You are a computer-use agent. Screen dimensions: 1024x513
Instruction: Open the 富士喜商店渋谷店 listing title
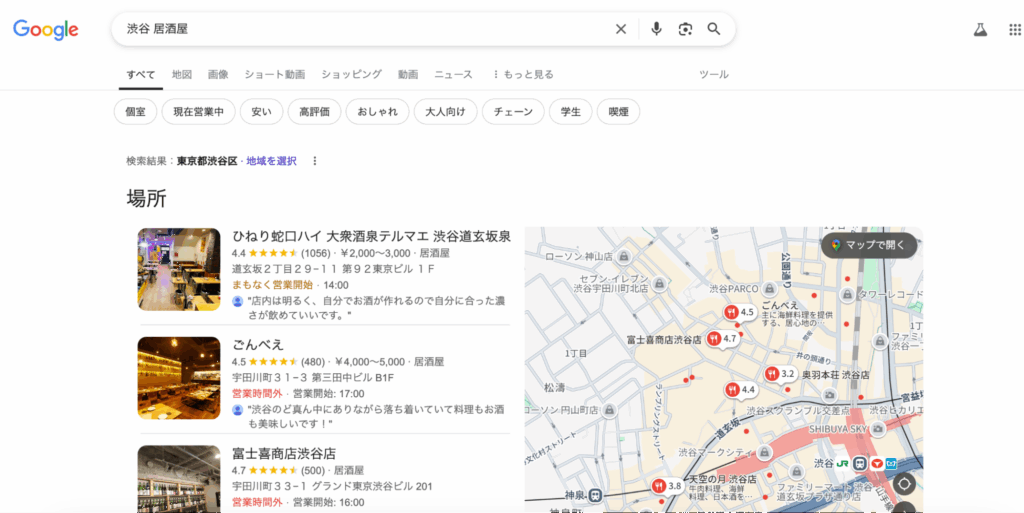click(x=284, y=453)
